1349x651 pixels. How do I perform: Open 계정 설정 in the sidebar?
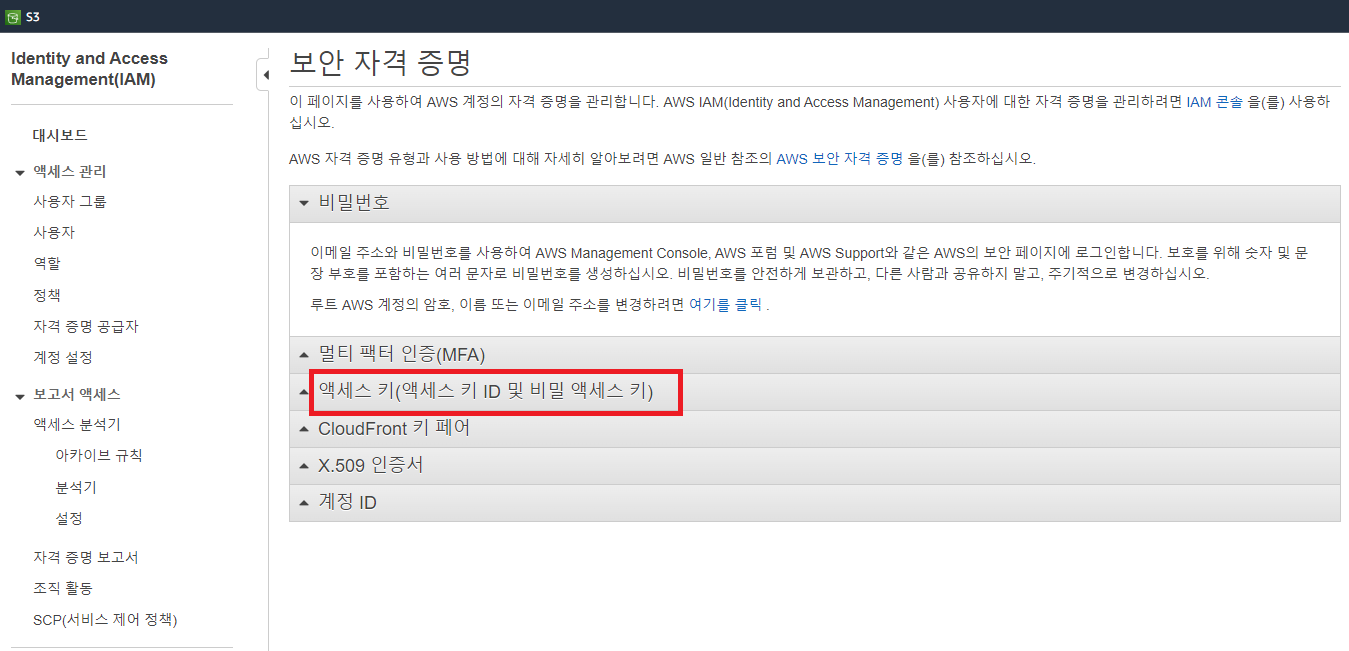[x=63, y=358]
